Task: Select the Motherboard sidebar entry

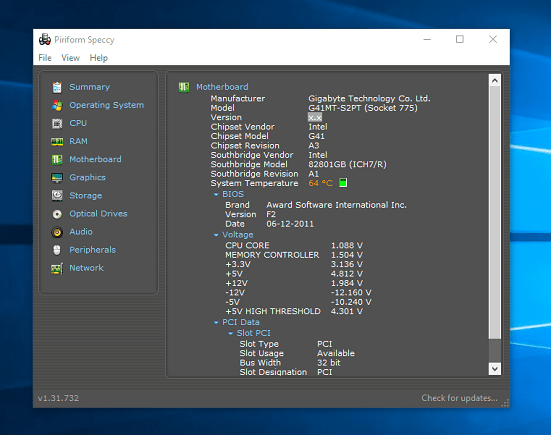Action: click(95, 159)
